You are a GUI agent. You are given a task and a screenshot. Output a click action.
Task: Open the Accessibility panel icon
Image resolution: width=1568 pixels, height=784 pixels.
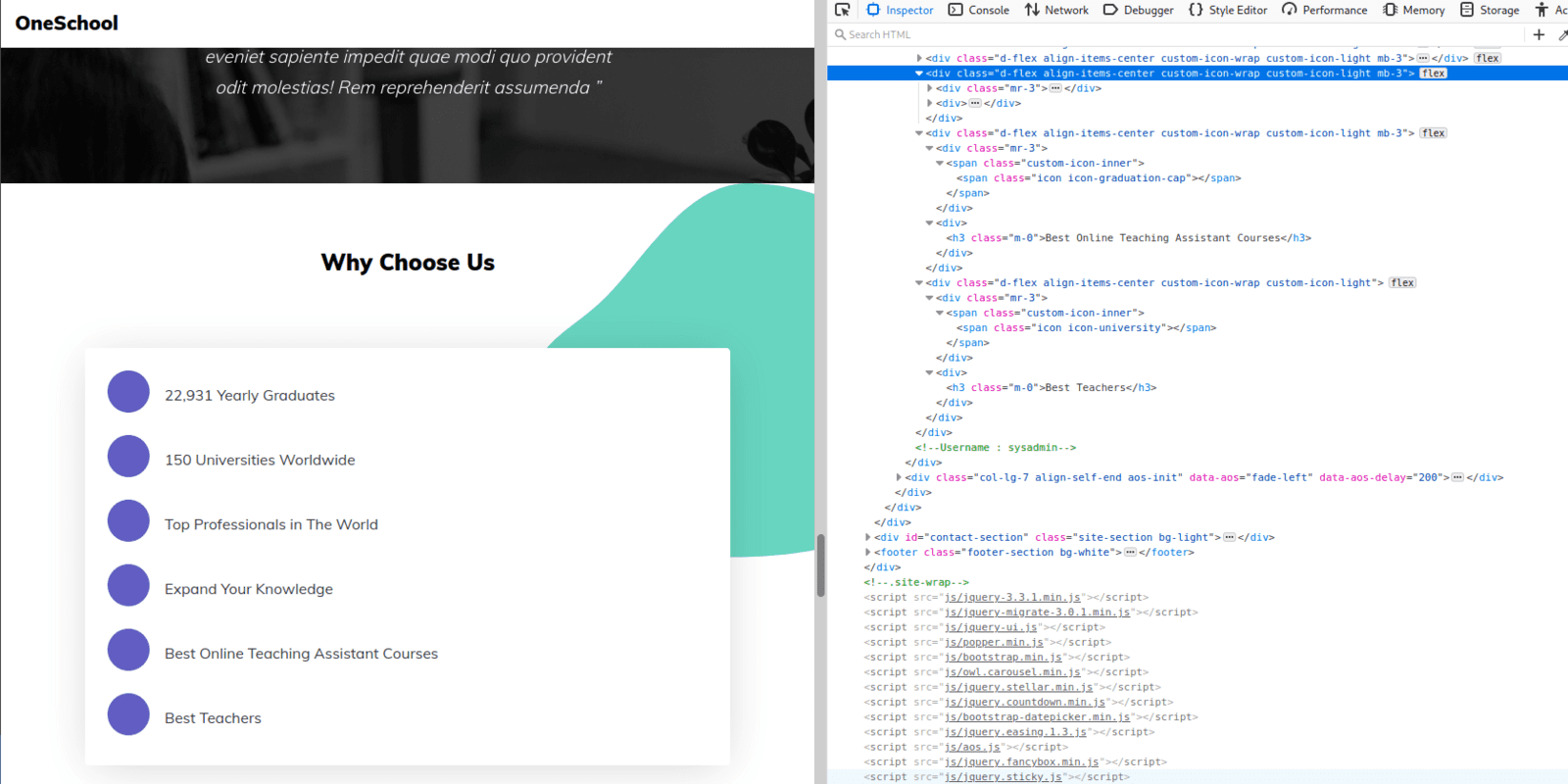pyautogui.click(x=1542, y=10)
